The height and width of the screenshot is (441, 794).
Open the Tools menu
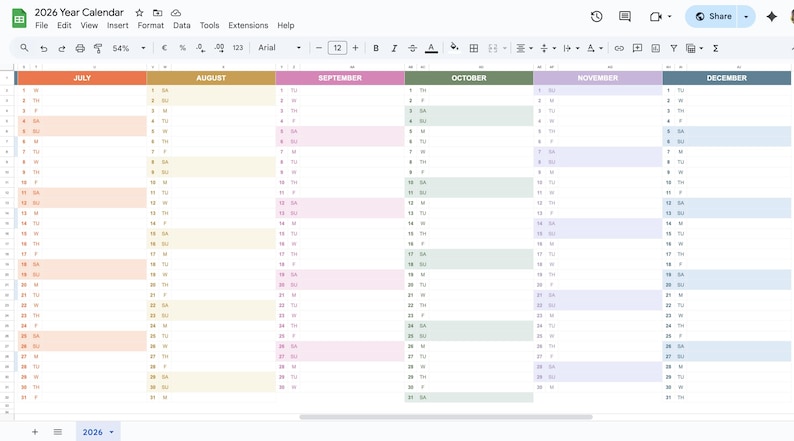210,25
